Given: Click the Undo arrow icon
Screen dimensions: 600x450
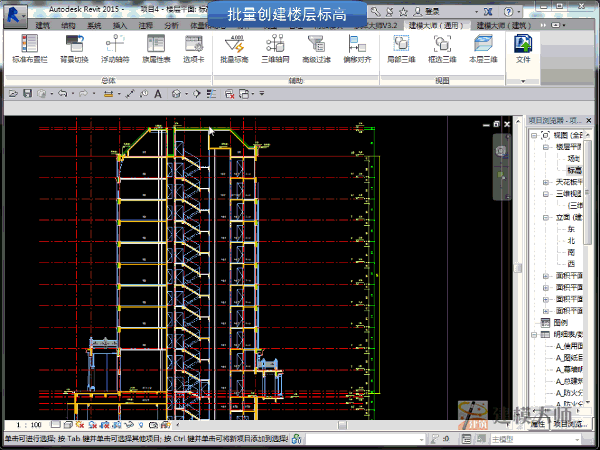Looking at the screenshot, I should 62,93.
